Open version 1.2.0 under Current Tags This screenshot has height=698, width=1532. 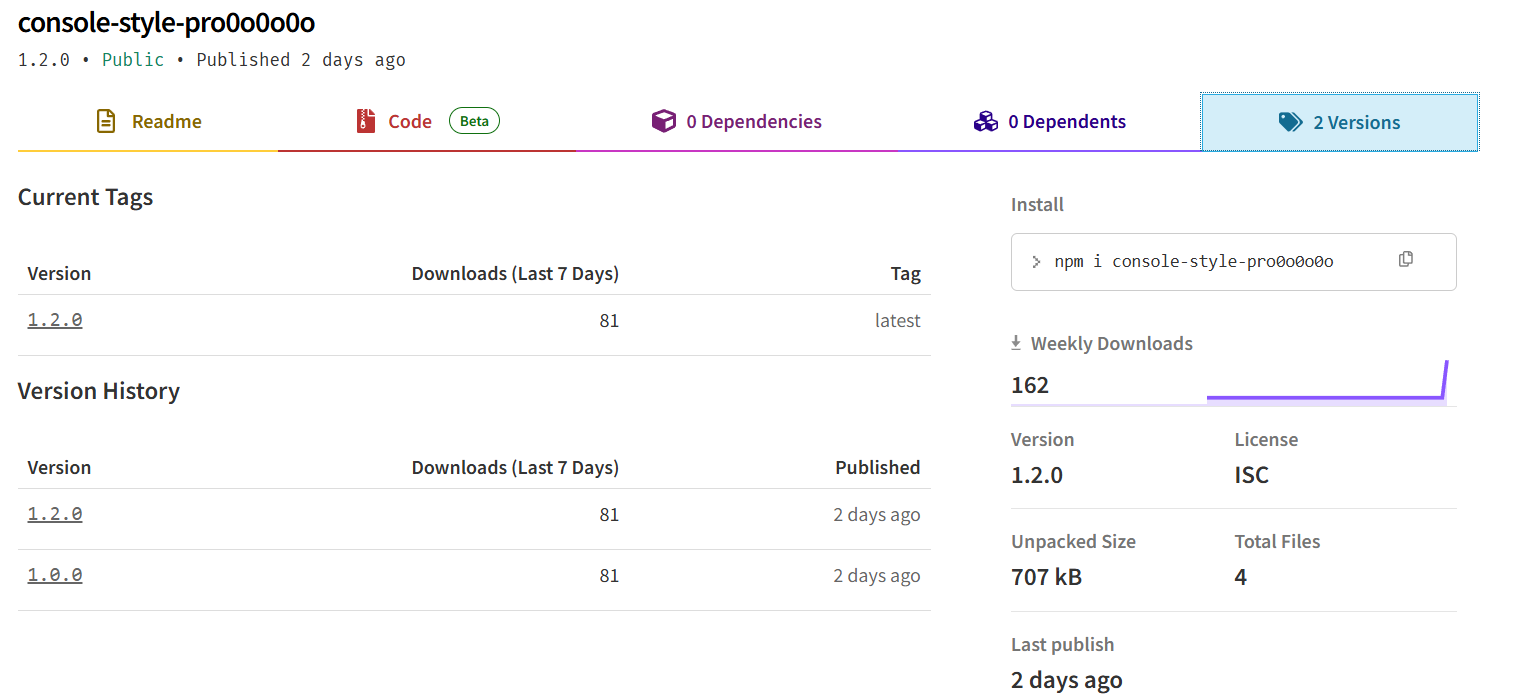pos(55,321)
